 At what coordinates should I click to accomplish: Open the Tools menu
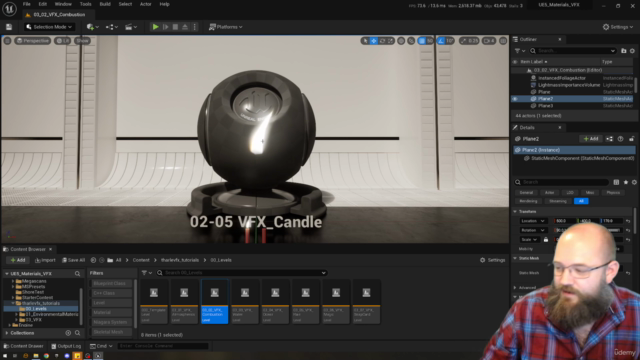pos(85,4)
